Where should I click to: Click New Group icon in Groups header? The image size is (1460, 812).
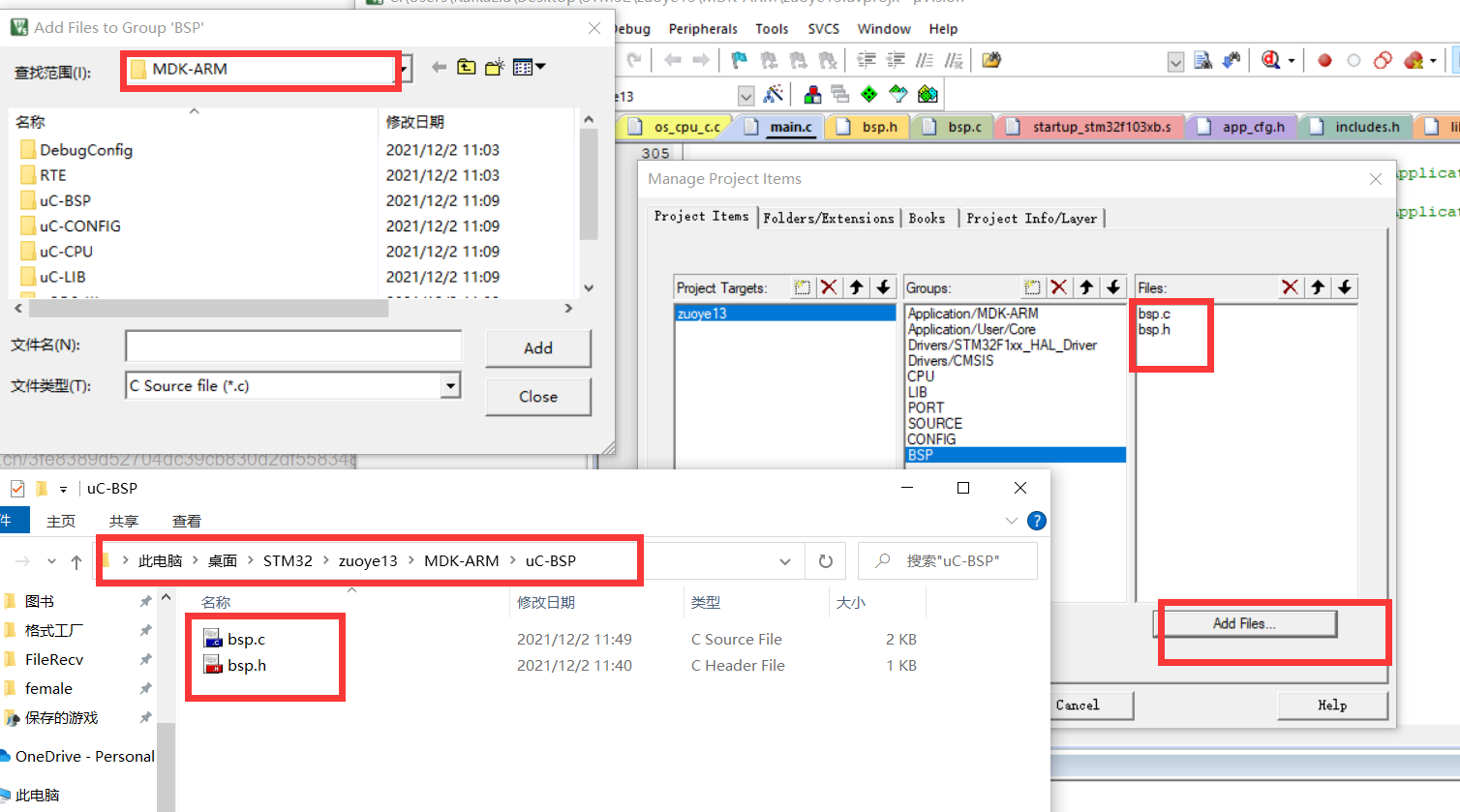[x=1032, y=287]
